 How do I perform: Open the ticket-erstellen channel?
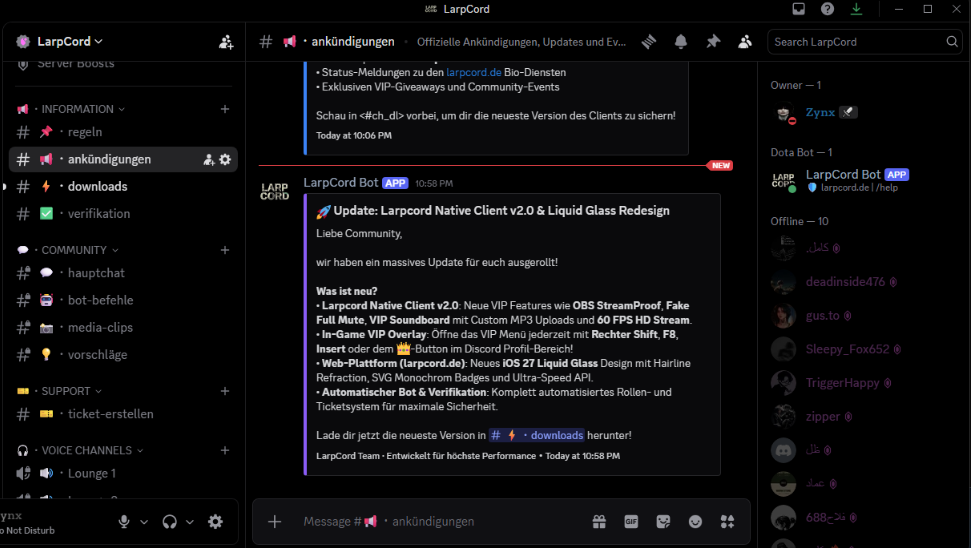(x=123, y=414)
